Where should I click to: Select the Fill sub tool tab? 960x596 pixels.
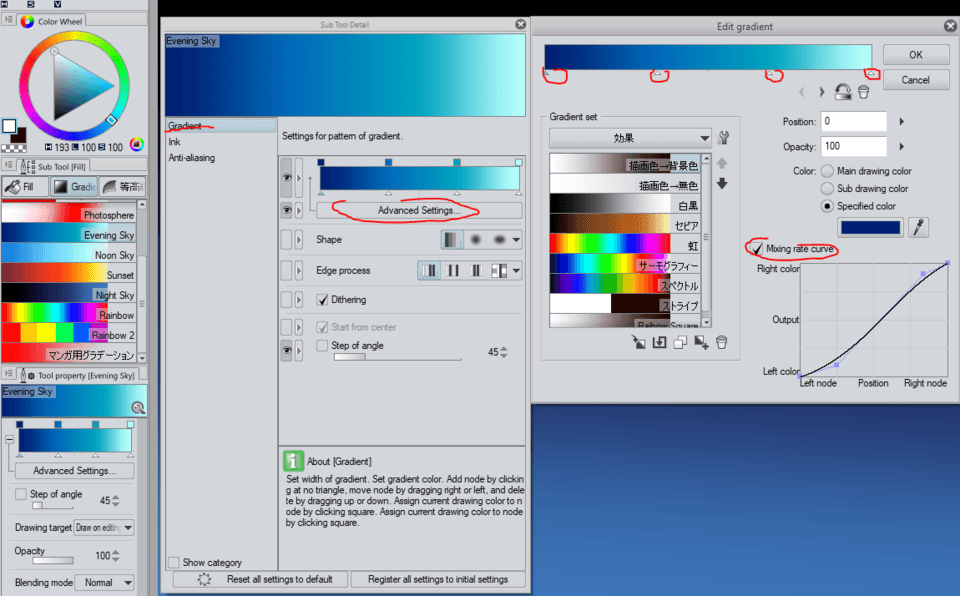pyautogui.click(x=24, y=187)
